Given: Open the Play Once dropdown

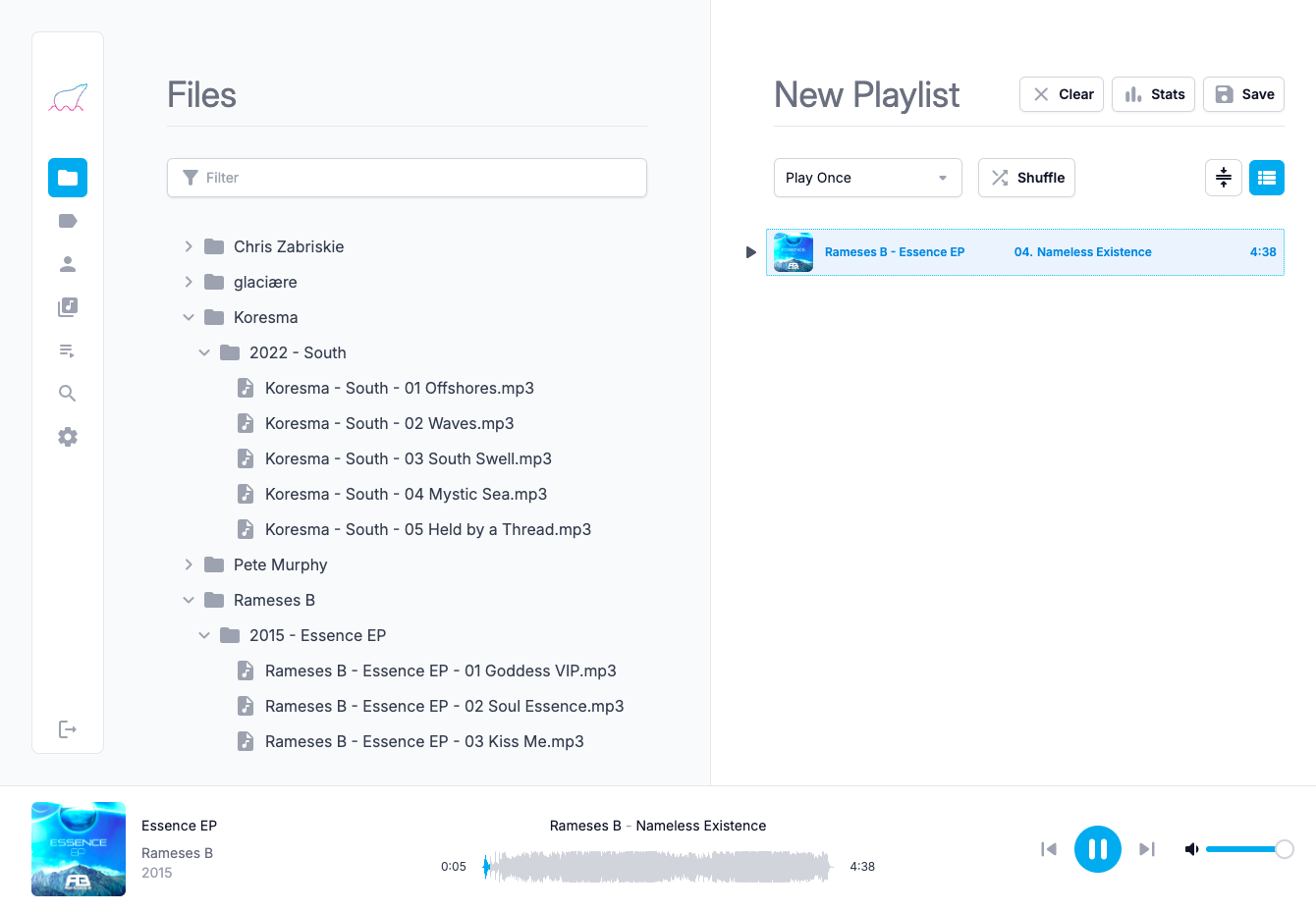Looking at the screenshot, I should 868,178.
